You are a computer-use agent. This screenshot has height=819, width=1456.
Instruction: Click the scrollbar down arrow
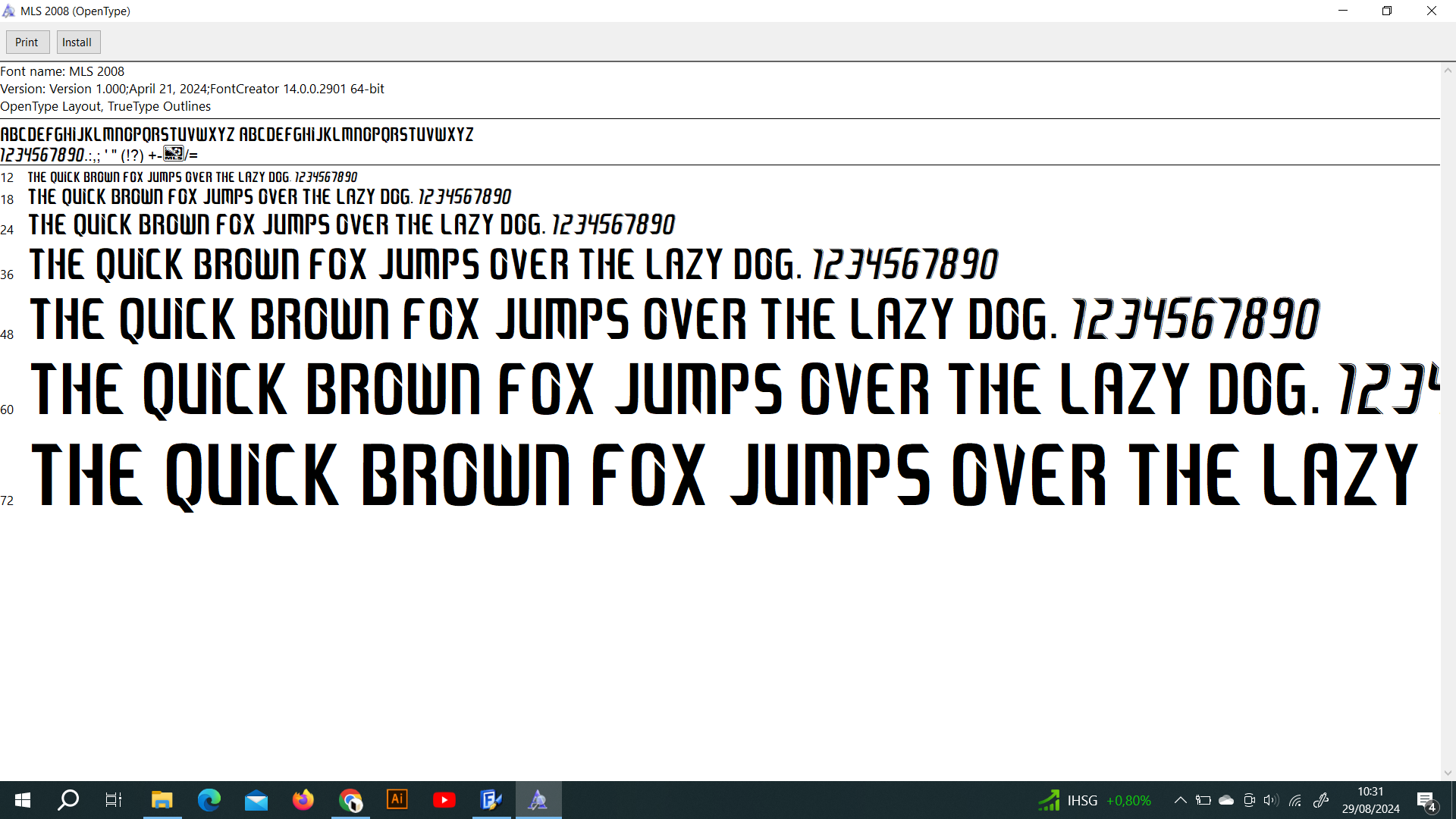coord(1448,773)
